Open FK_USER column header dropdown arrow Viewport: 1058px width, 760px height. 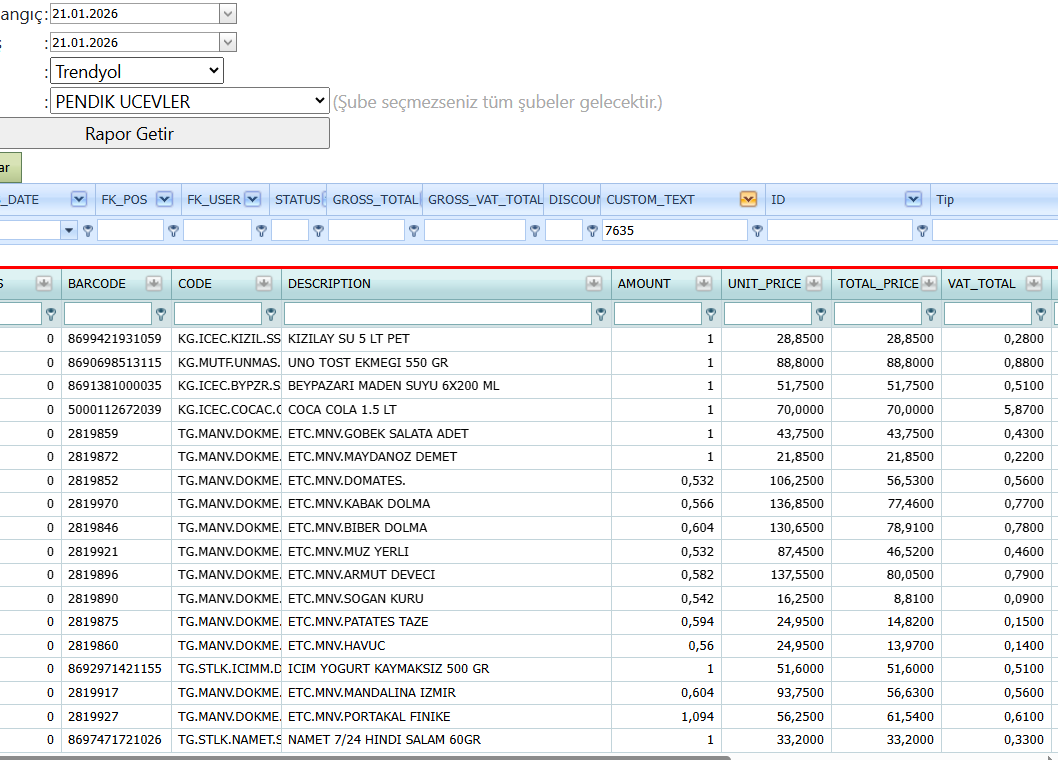pyautogui.click(x=252, y=199)
